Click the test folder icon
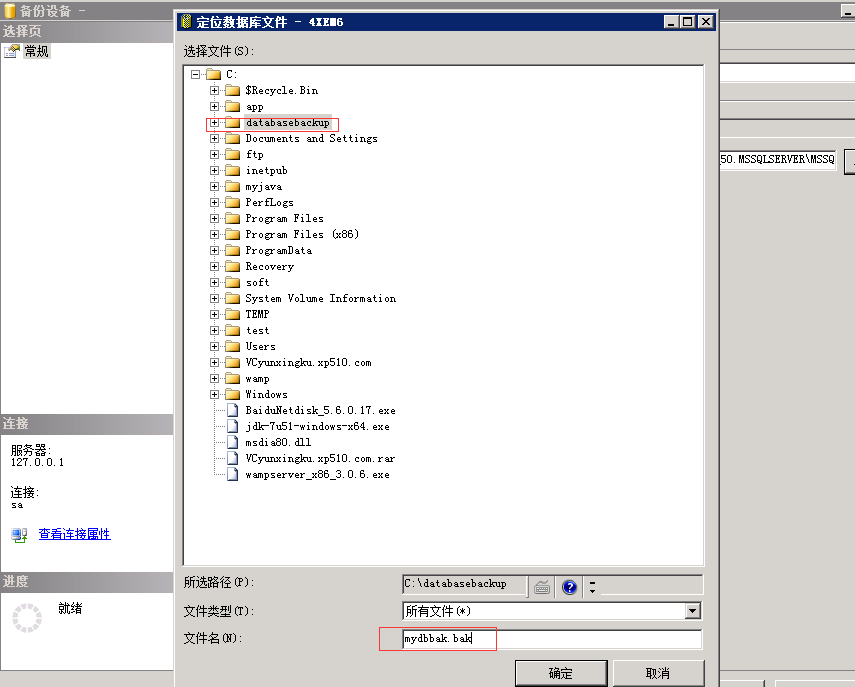Screen dimensions: 855x687 (x=233, y=330)
